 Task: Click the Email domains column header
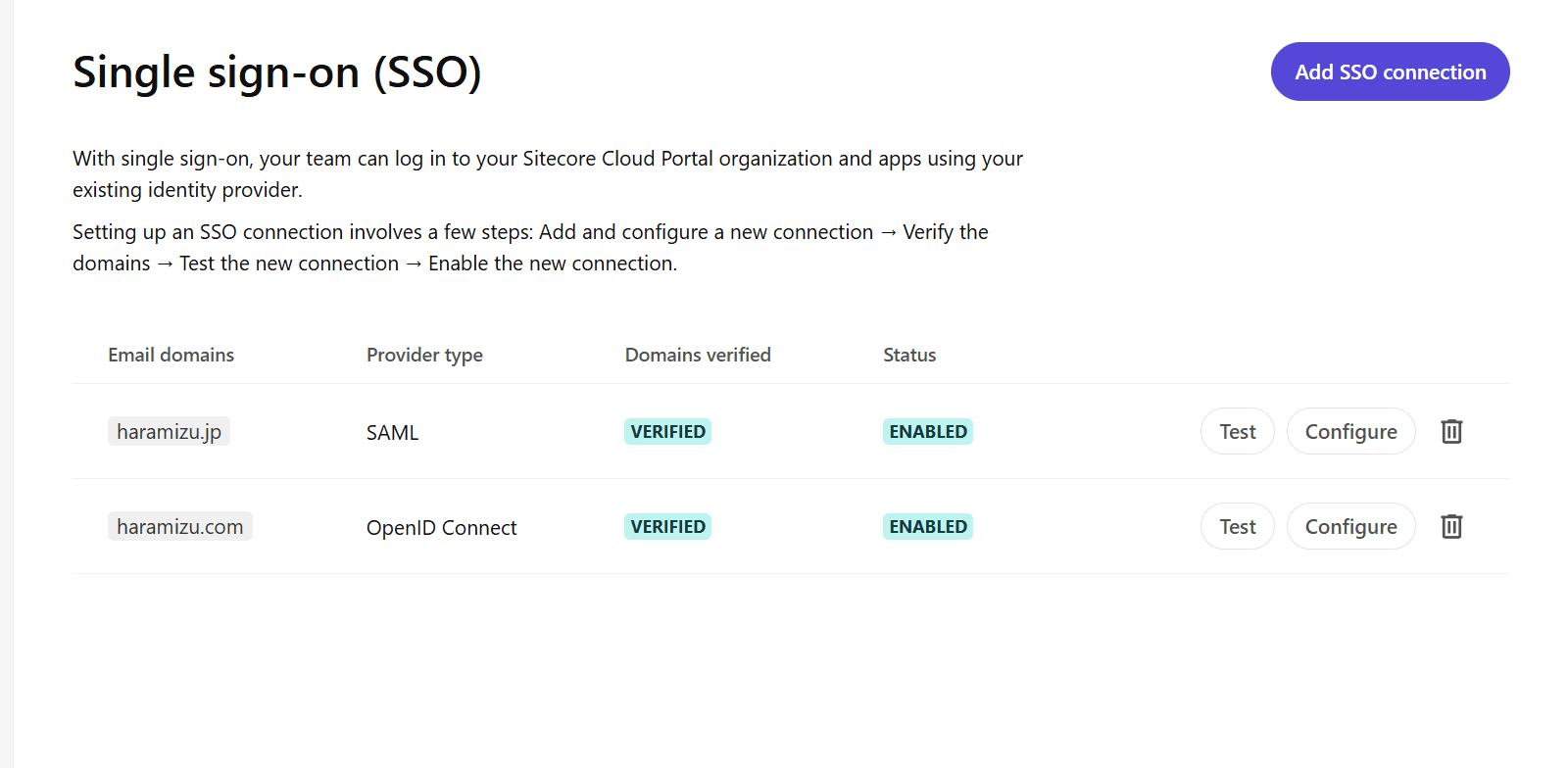click(171, 355)
